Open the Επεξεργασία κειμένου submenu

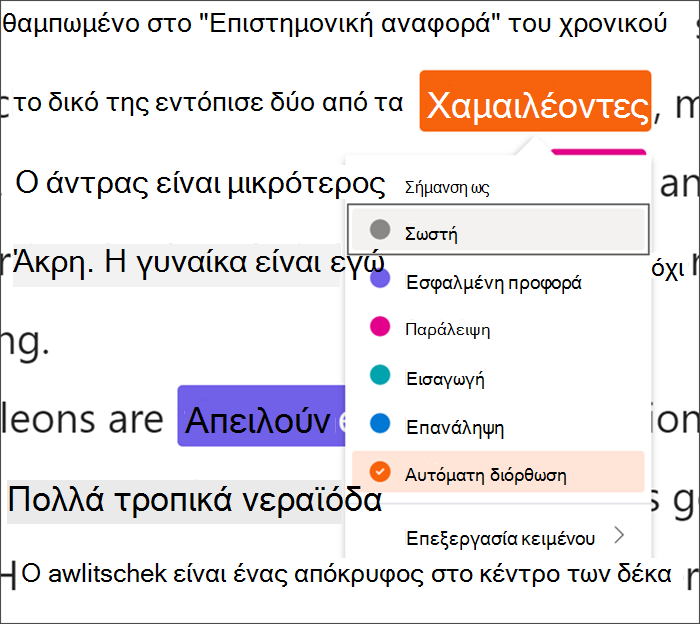pos(498,538)
